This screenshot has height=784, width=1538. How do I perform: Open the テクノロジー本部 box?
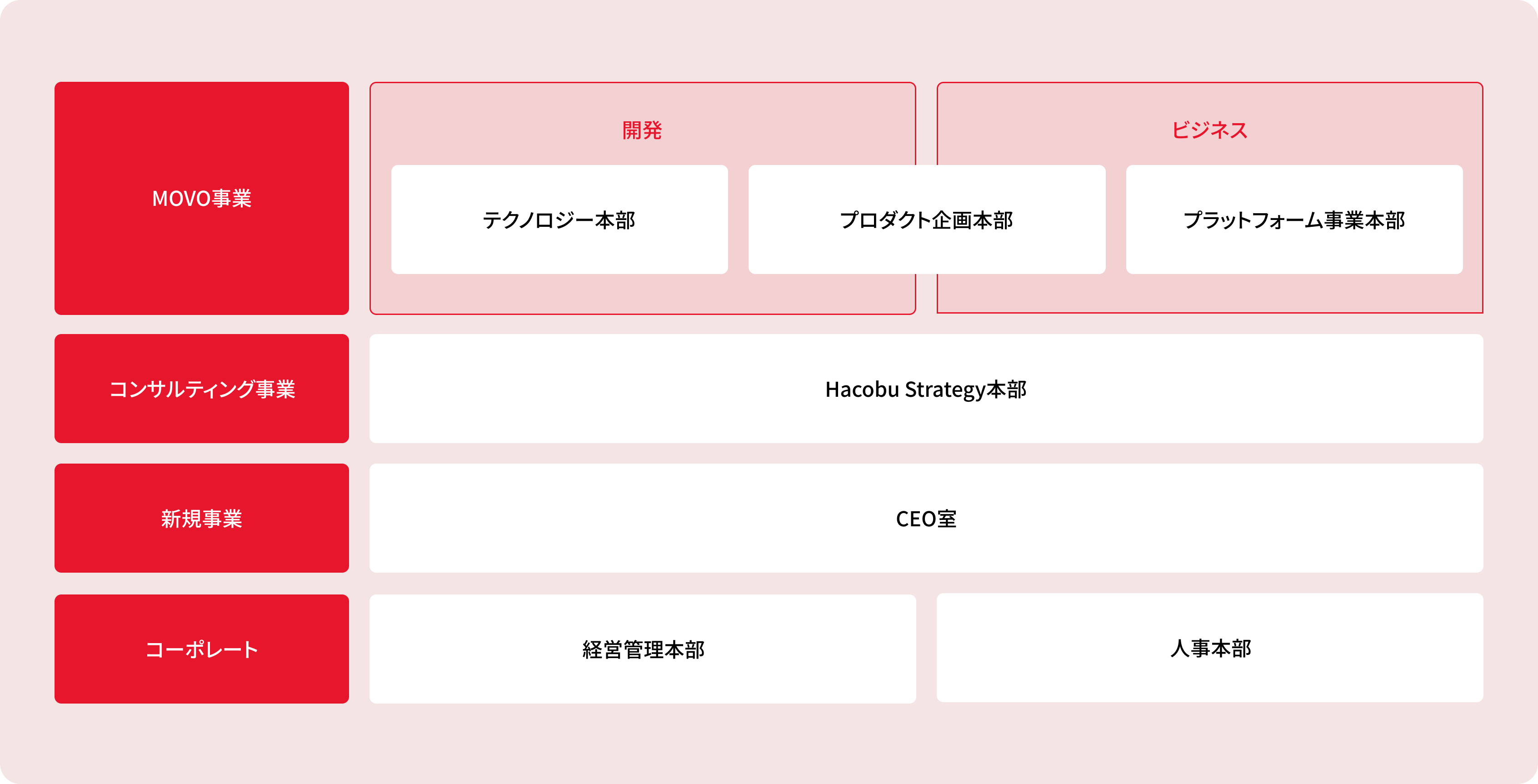point(559,220)
